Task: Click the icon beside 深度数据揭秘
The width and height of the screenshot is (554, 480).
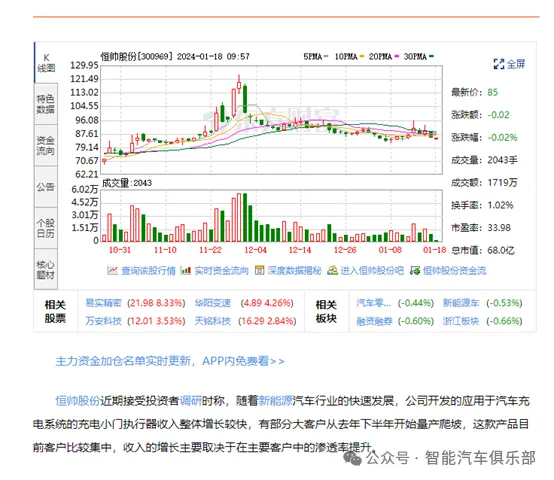Action: pyautogui.click(x=259, y=271)
